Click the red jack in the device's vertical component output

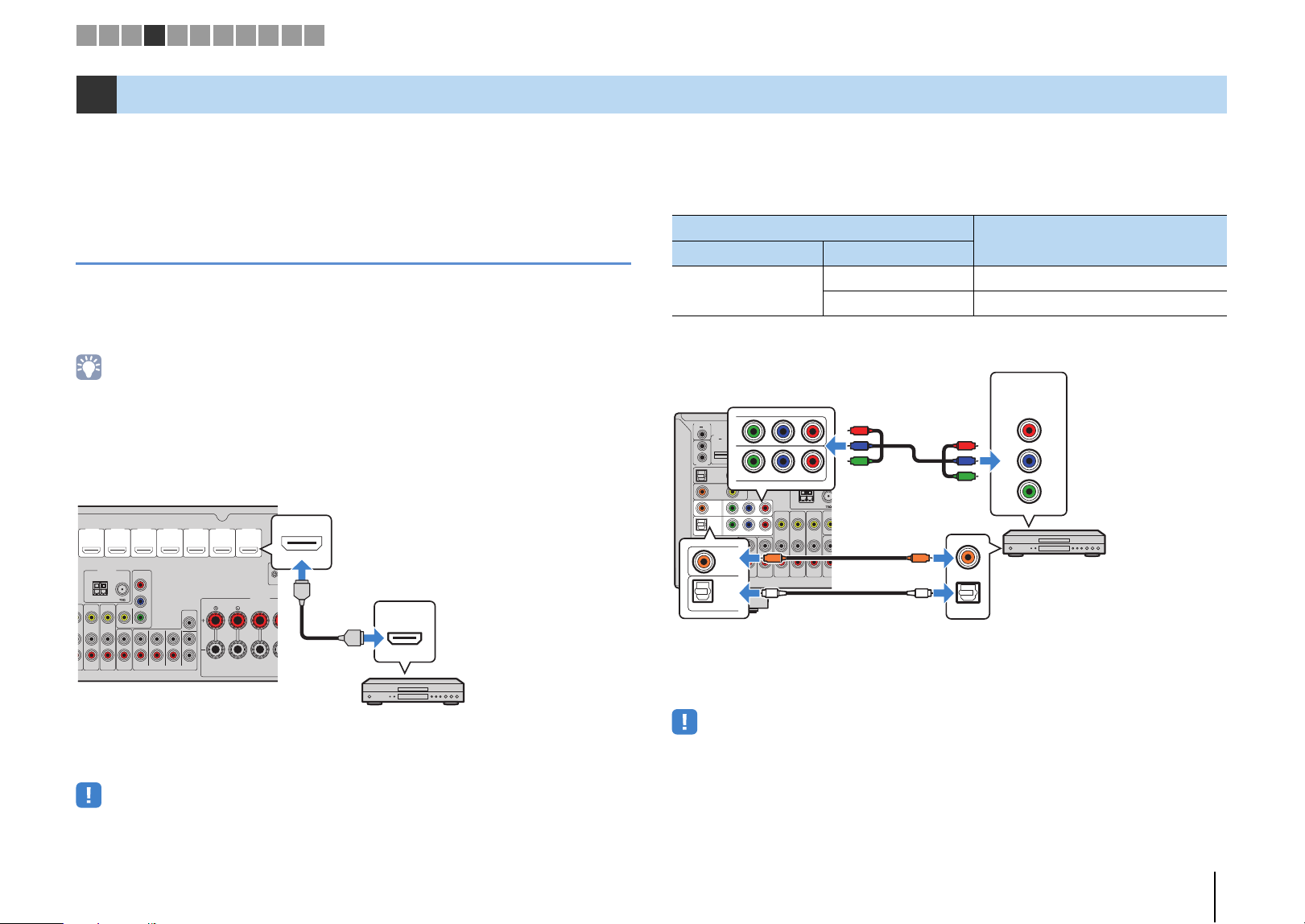point(1028,430)
